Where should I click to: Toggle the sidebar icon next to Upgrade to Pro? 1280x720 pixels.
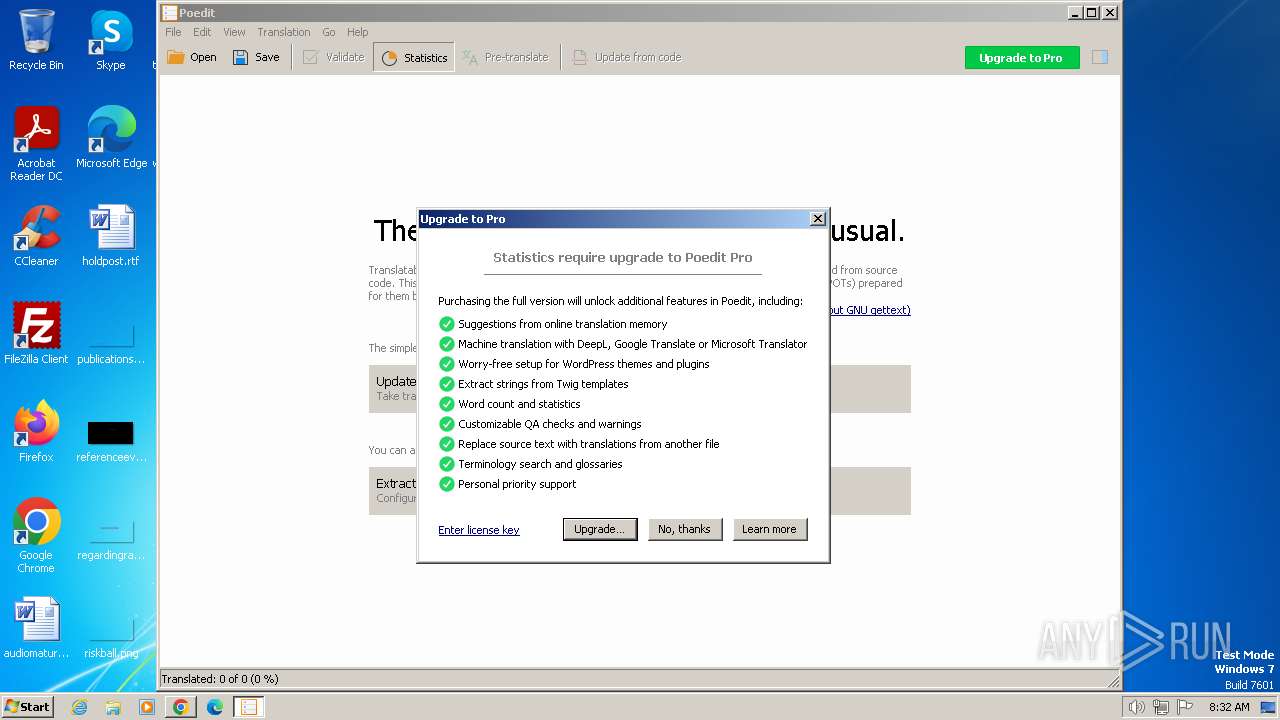tap(1100, 57)
